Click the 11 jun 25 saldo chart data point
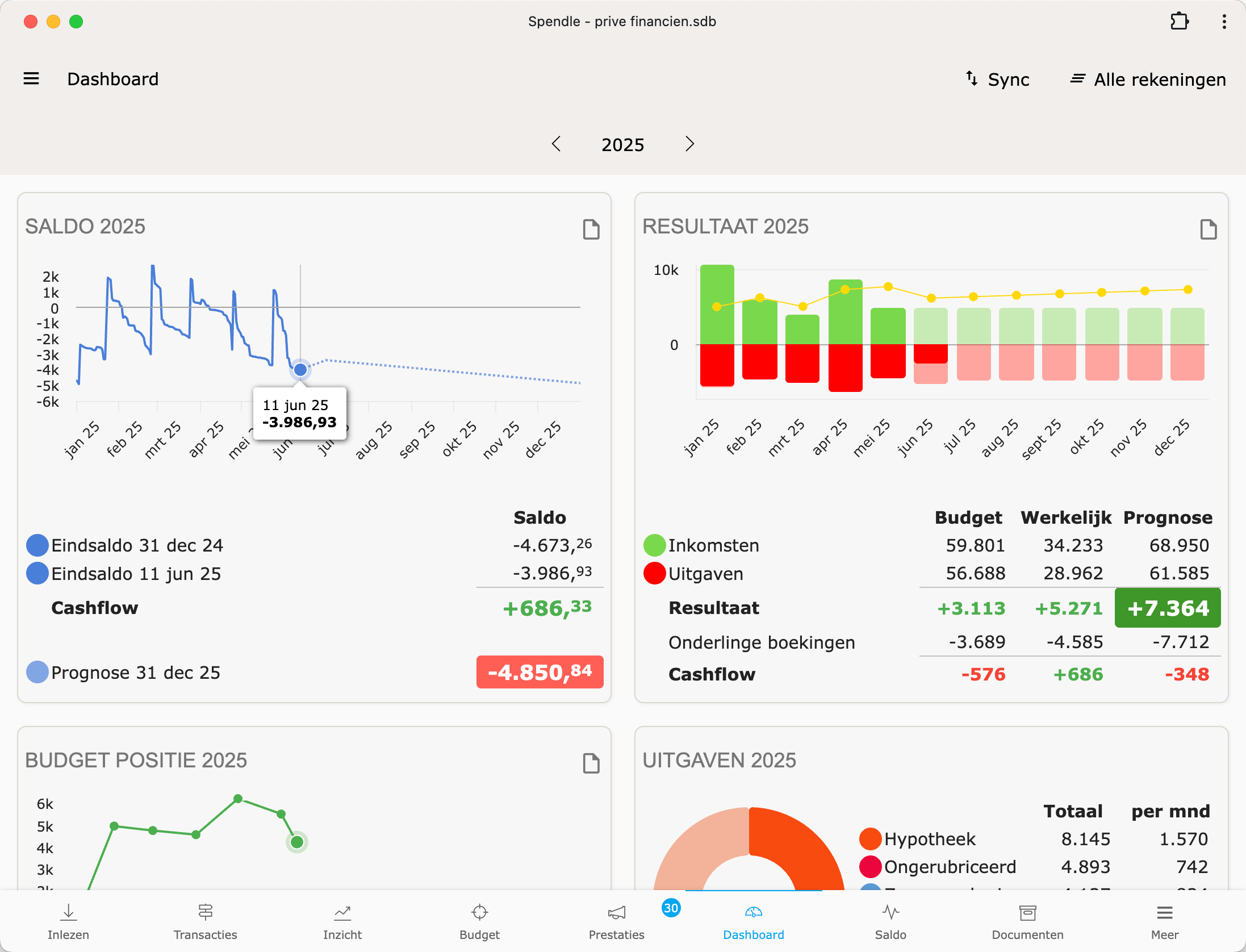Viewport: 1246px width, 952px height. coord(300,370)
